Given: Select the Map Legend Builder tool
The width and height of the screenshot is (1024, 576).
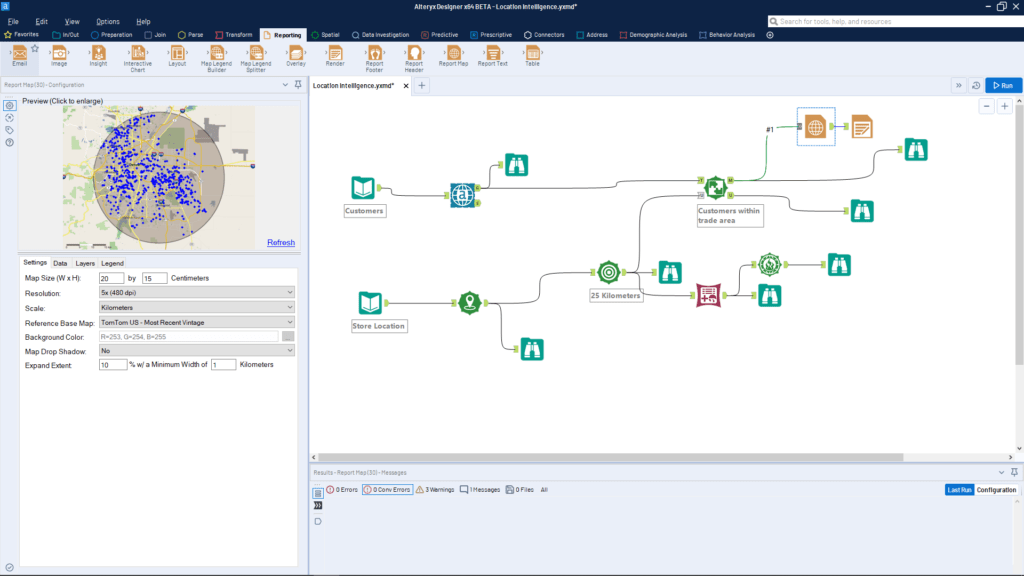Looking at the screenshot, I should coord(217,54).
